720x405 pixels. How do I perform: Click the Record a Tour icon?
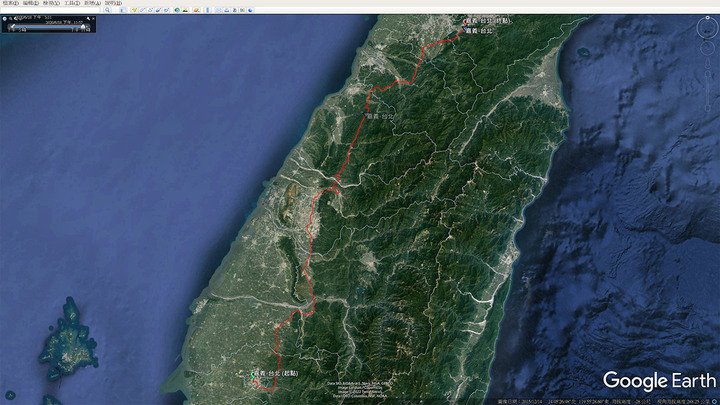tap(166, 10)
